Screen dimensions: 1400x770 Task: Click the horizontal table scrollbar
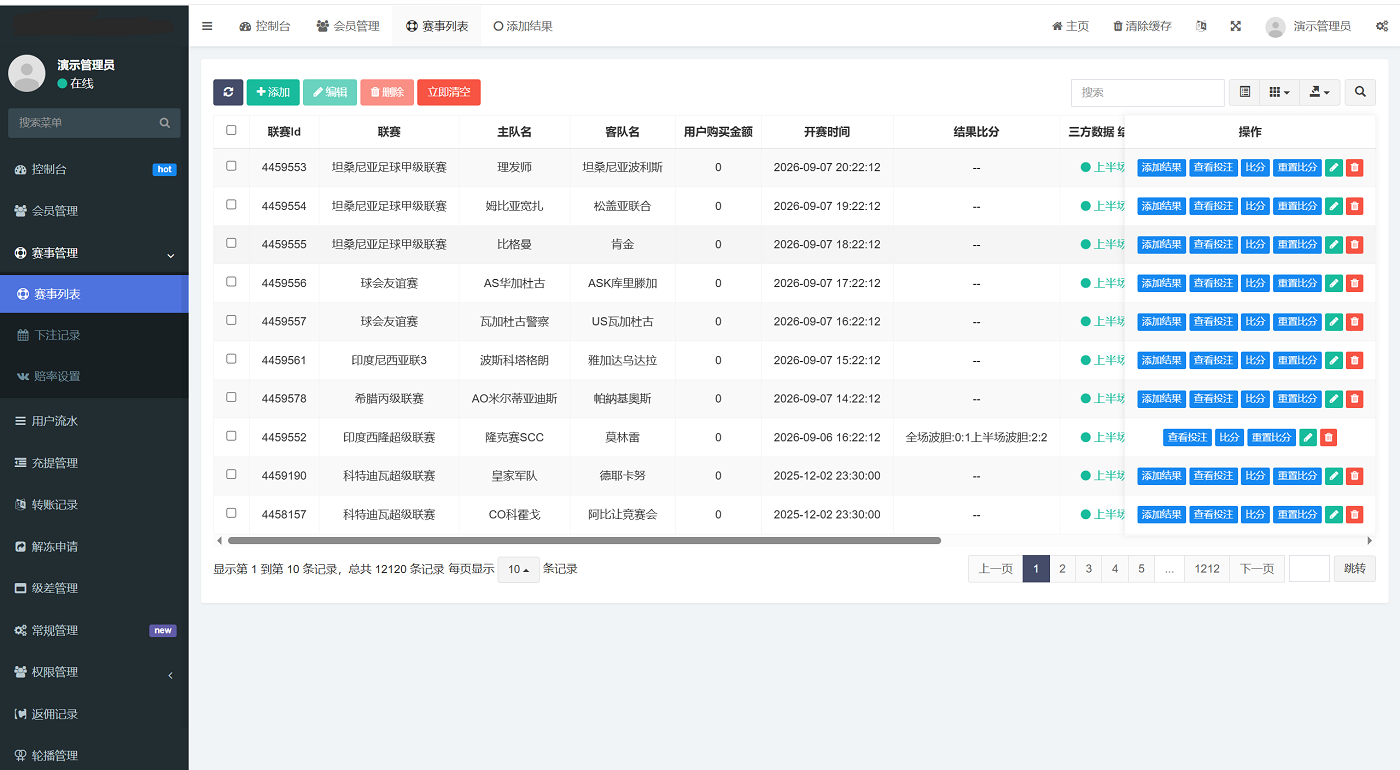tap(585, 540)
